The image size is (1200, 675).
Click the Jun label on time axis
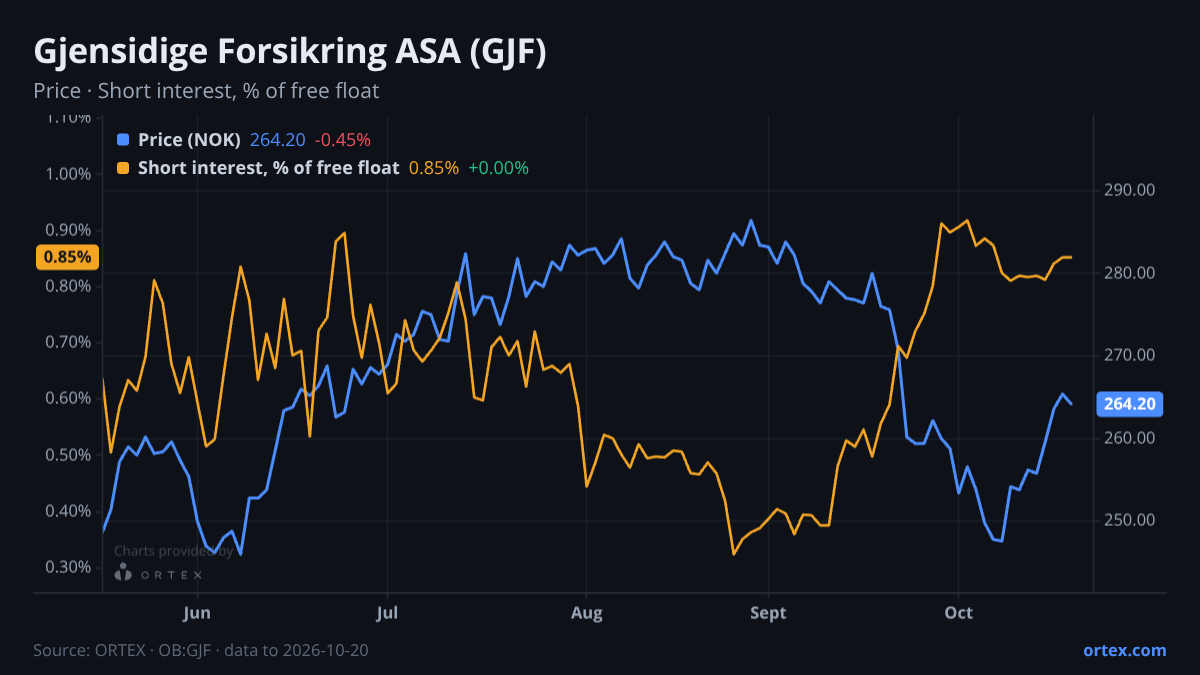(197, 612)
